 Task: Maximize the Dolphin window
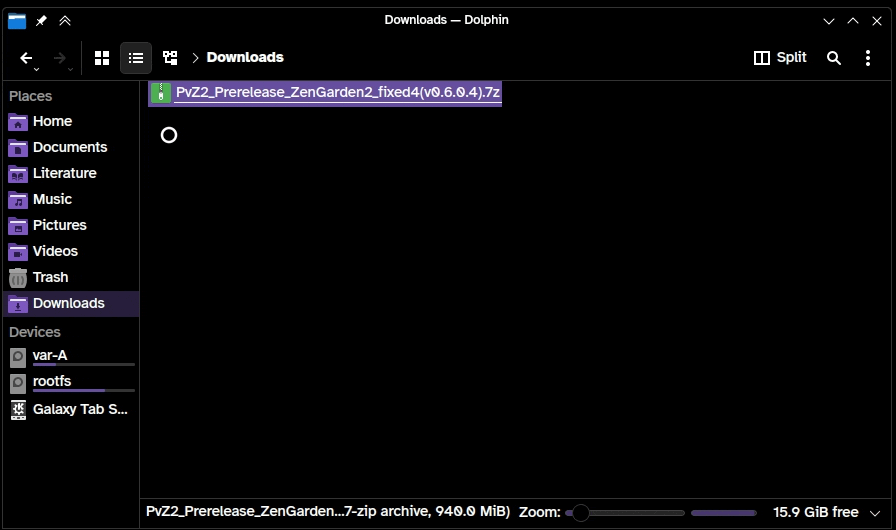tap(853, 21)
